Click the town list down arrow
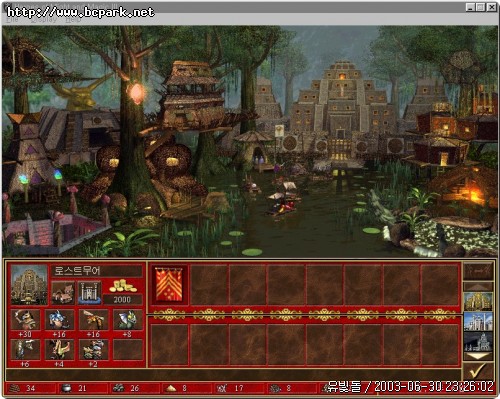The image size is (500, 399). coord(478,356)
